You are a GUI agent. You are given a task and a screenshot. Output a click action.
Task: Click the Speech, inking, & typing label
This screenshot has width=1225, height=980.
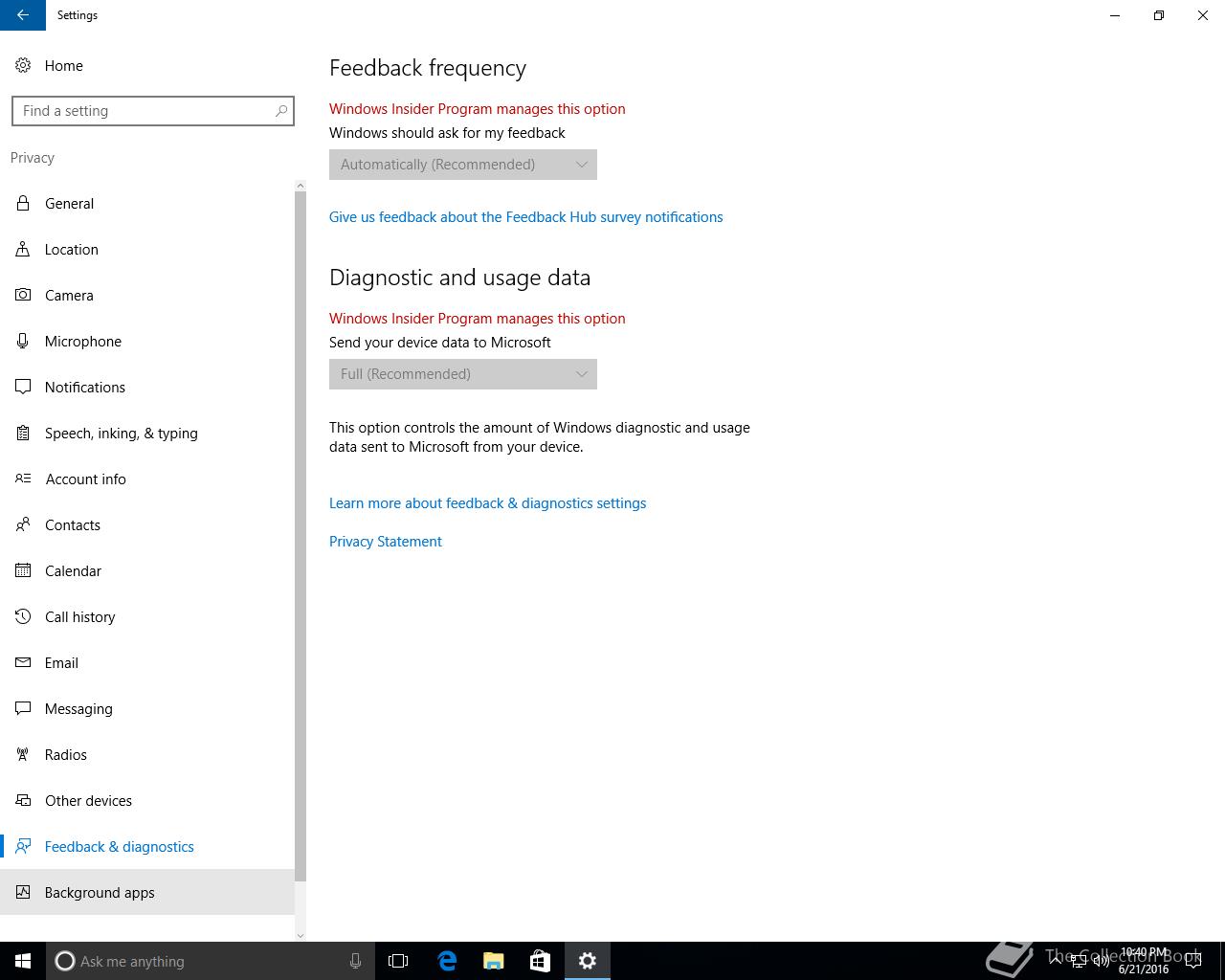[122, 434]
